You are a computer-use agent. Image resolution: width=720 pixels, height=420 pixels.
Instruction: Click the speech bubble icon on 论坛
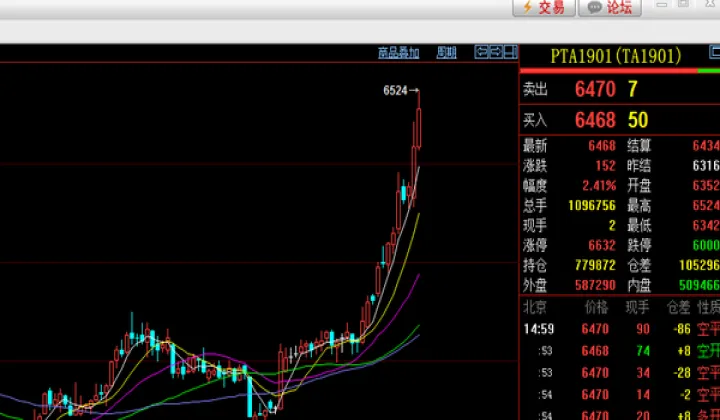click(x=595, y=7)
